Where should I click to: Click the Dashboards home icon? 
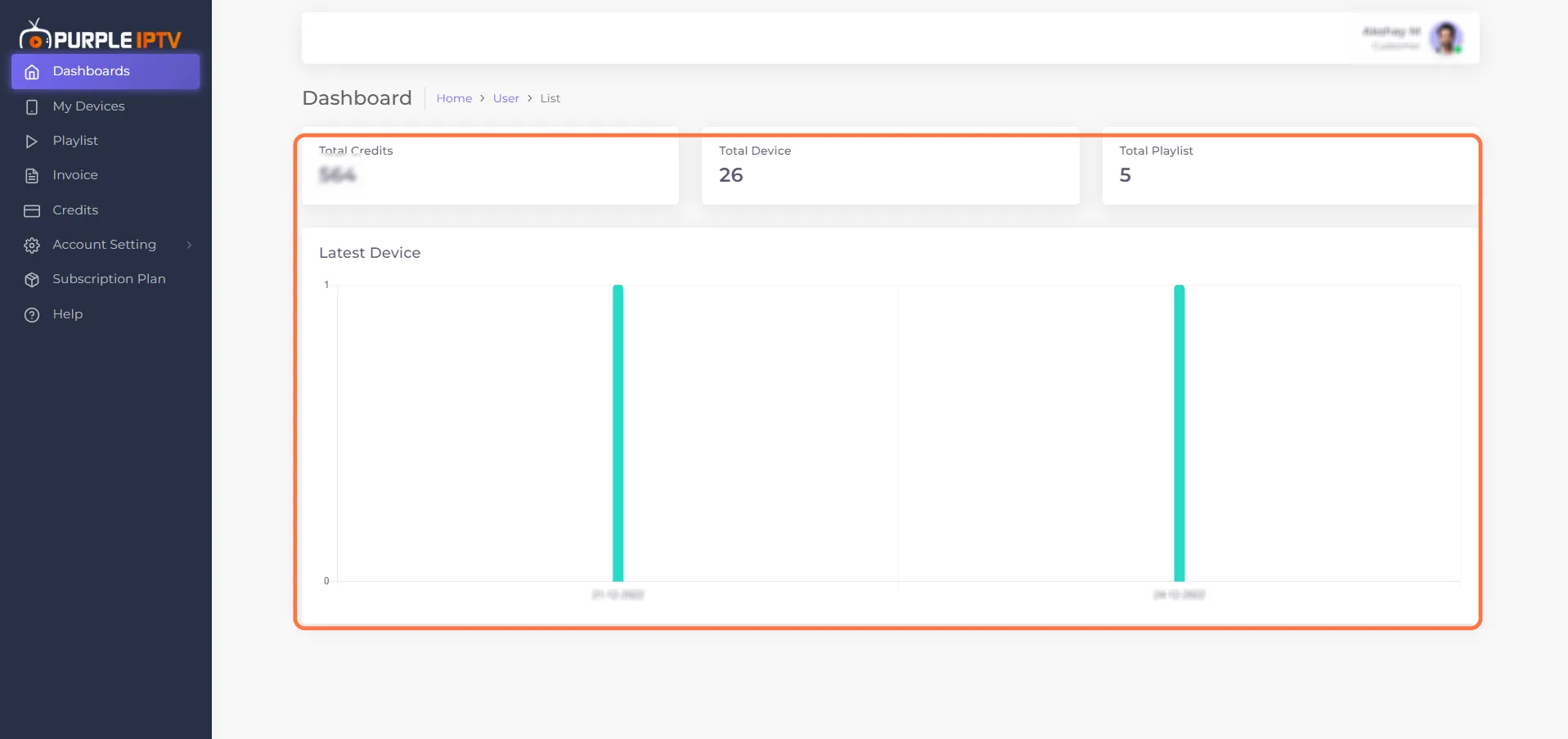tap(32, 72)
